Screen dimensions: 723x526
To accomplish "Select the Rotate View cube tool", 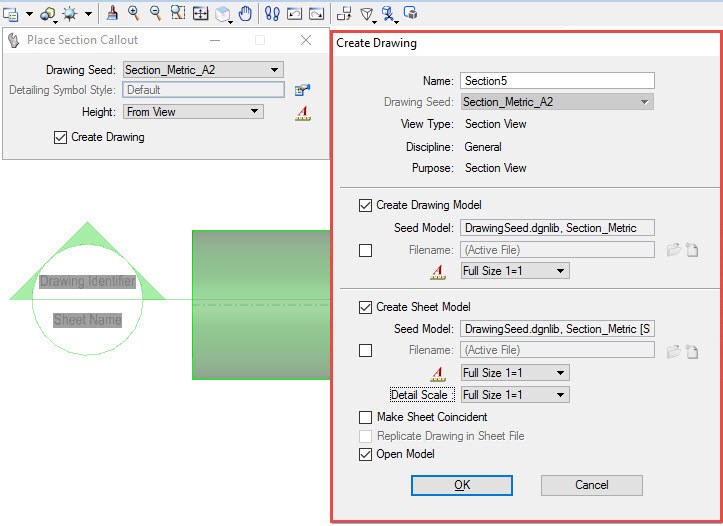I will click(223, 14).
